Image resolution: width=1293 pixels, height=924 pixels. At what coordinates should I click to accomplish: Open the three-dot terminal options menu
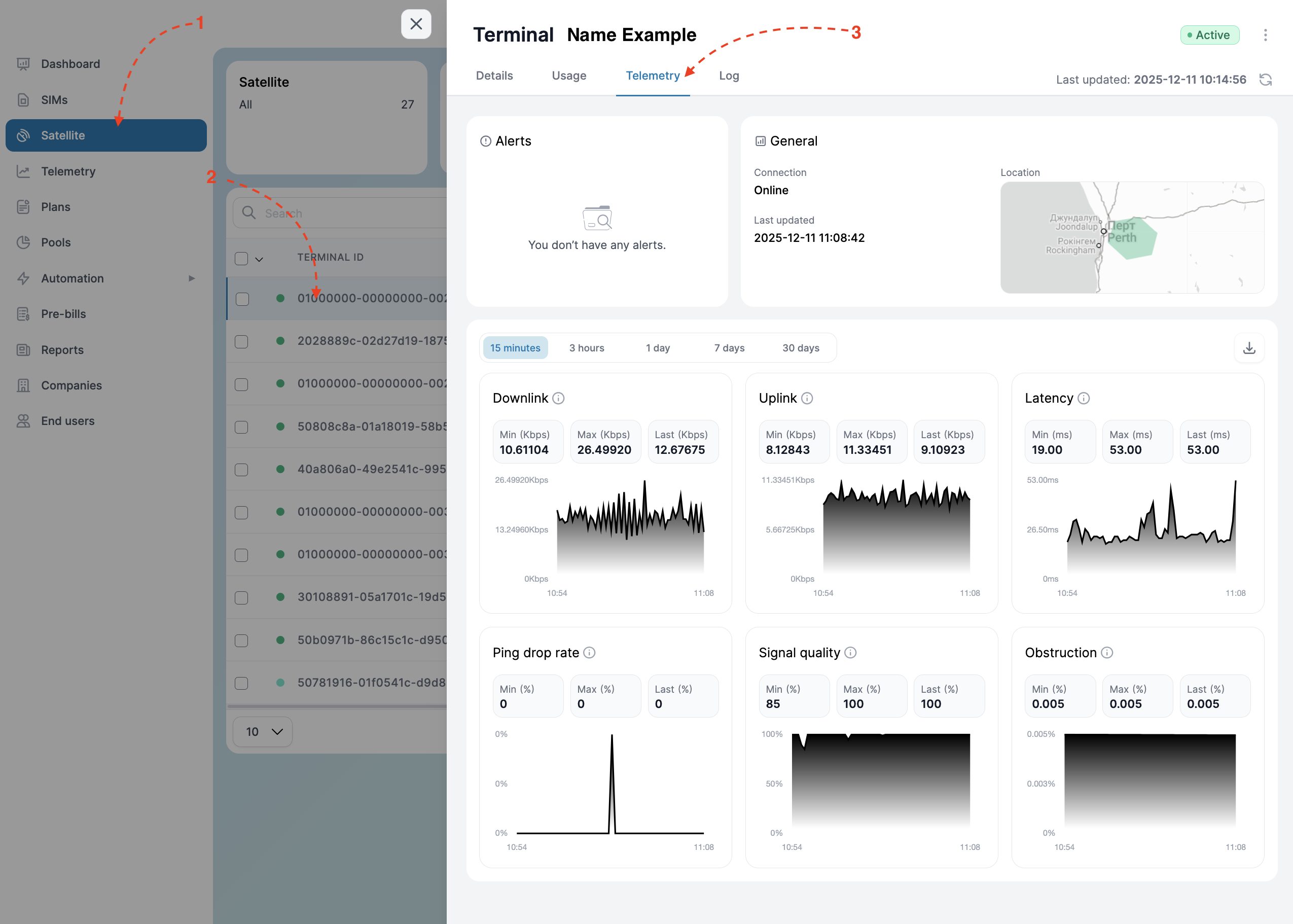click(1265, 35)
